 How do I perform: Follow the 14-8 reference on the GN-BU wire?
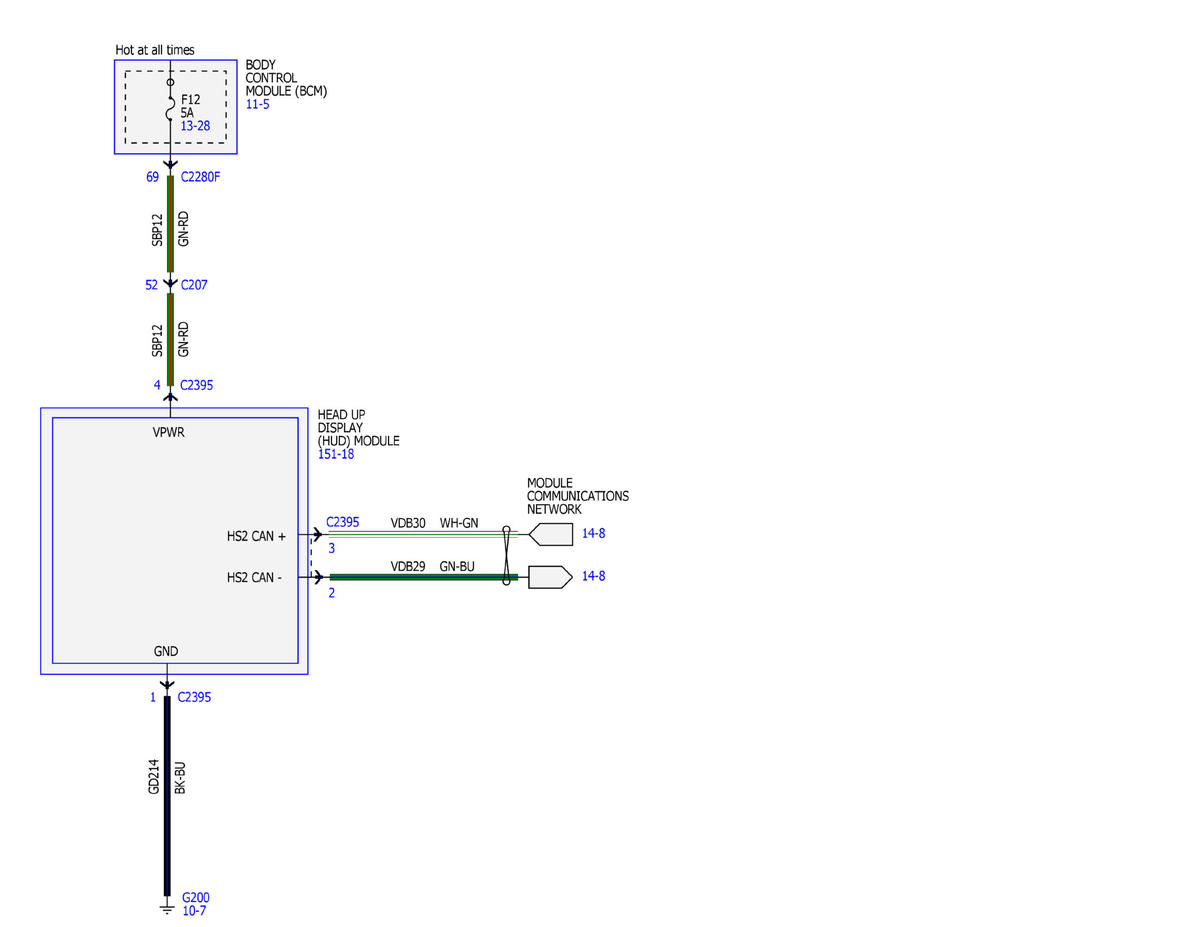[593, 577]
